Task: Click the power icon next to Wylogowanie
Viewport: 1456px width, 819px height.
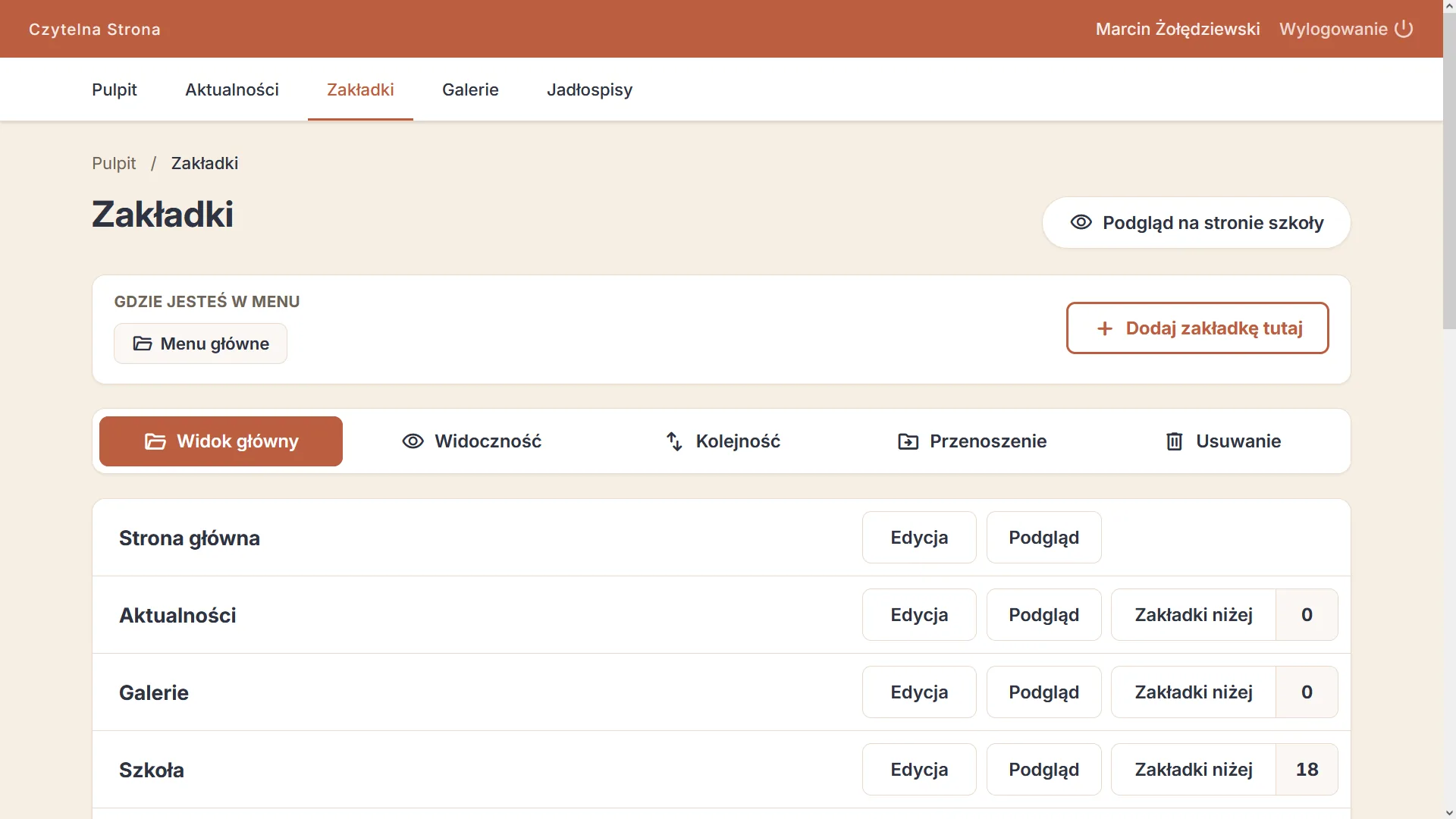Action: [1404, 29]
